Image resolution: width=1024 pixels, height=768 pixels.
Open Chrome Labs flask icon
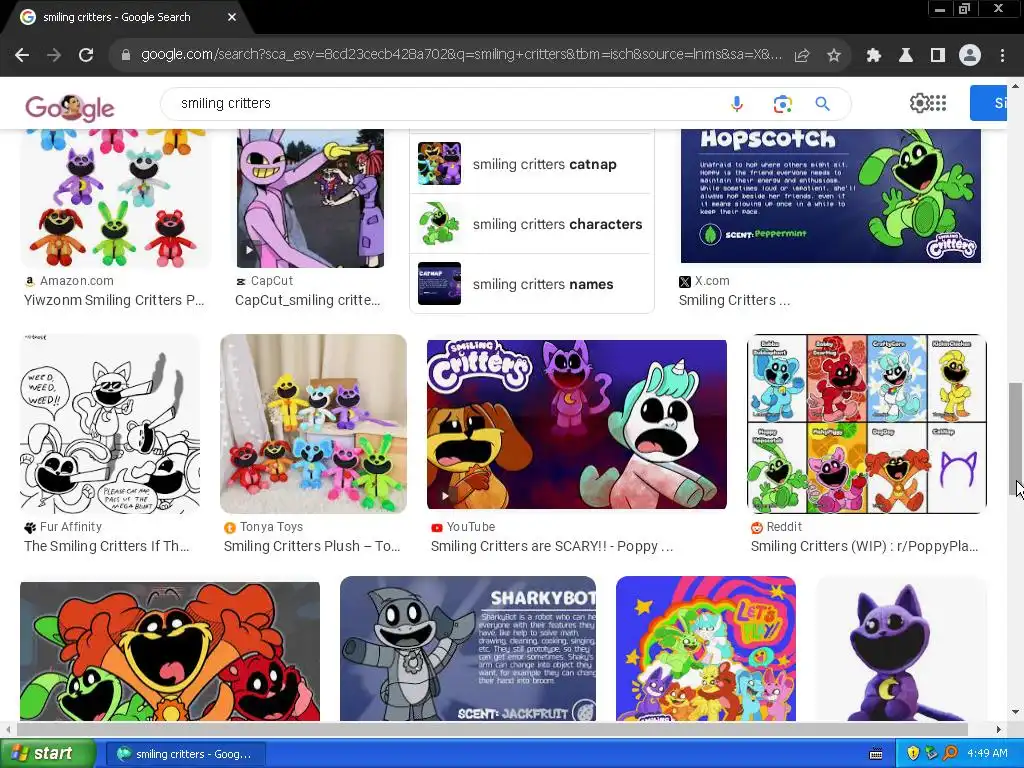906,56
